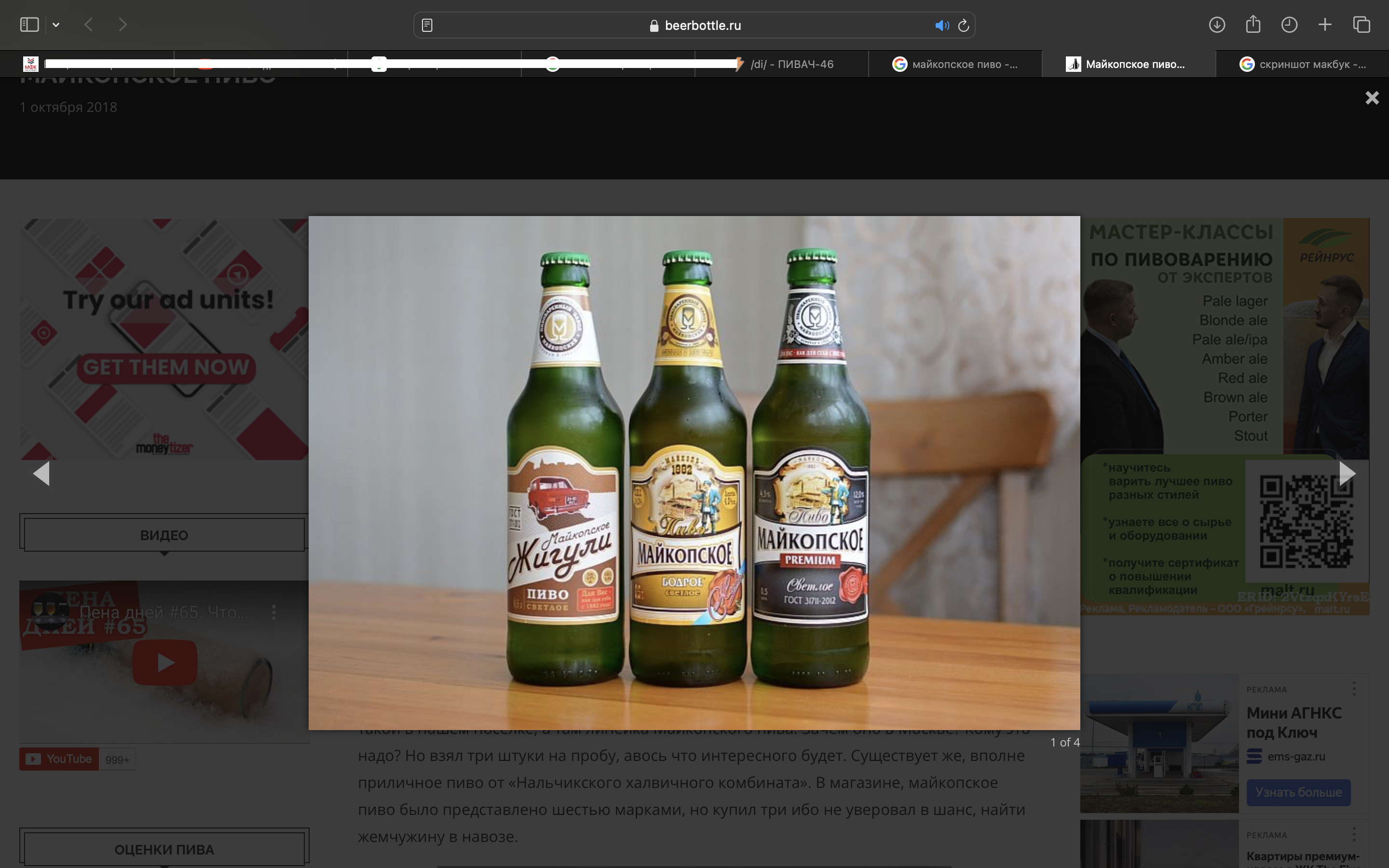
Task: Open the ОЦЕНКИ ПИВА section header
Action: [x=164, y=849]
